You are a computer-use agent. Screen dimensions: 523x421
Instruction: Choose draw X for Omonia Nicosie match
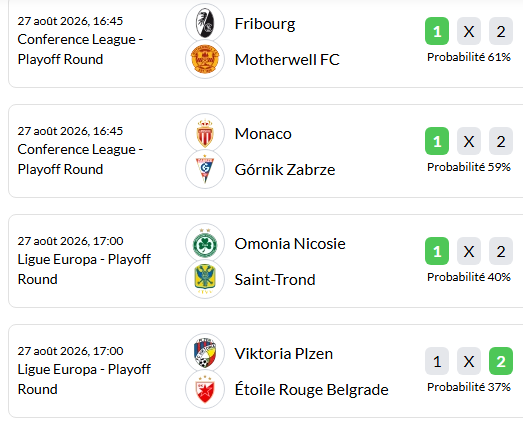click(469, 251)
